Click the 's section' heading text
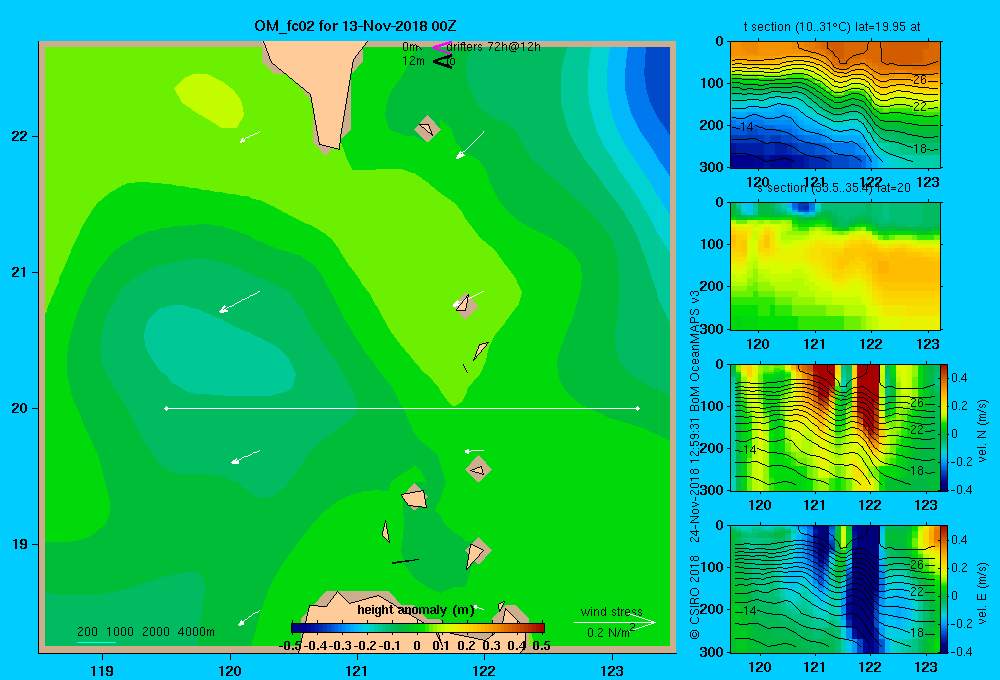 pyautogui.click(x=833, y=188)
